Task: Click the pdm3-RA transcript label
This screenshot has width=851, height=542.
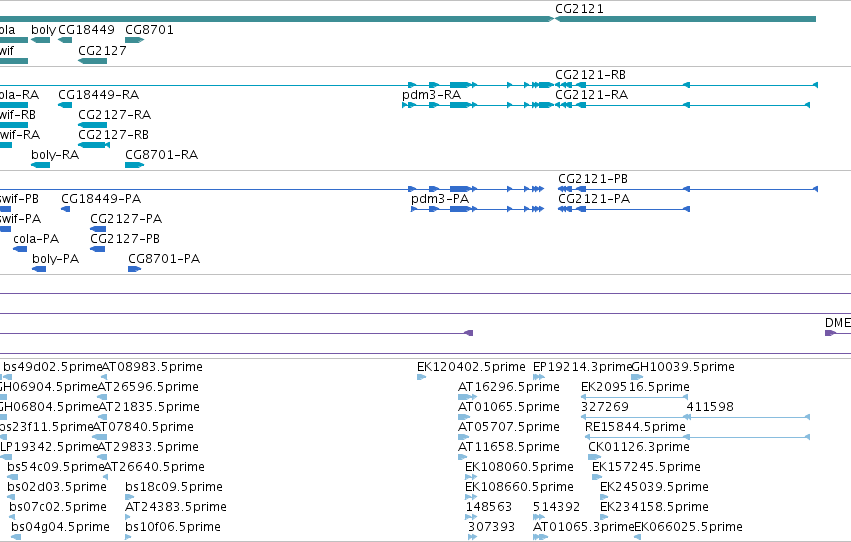Action: click(x=431, y=95)
